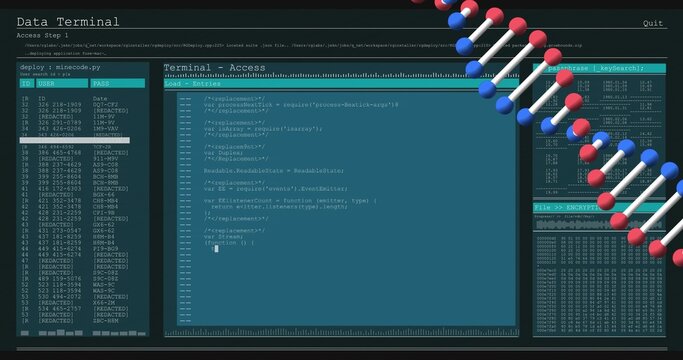
Task: Click the waveform progress bar under File header
Action: pos(599,225)
